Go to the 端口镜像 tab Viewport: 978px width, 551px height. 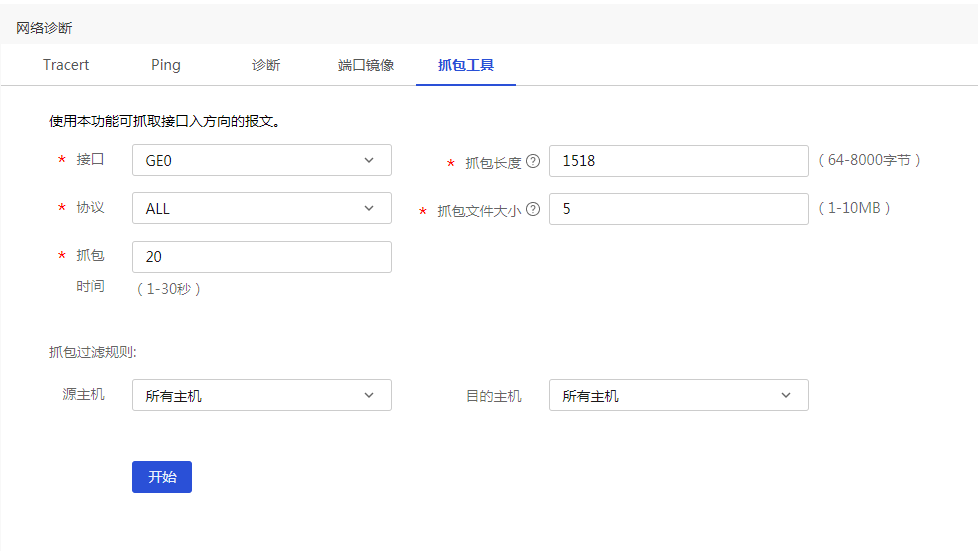click(366, 65)
